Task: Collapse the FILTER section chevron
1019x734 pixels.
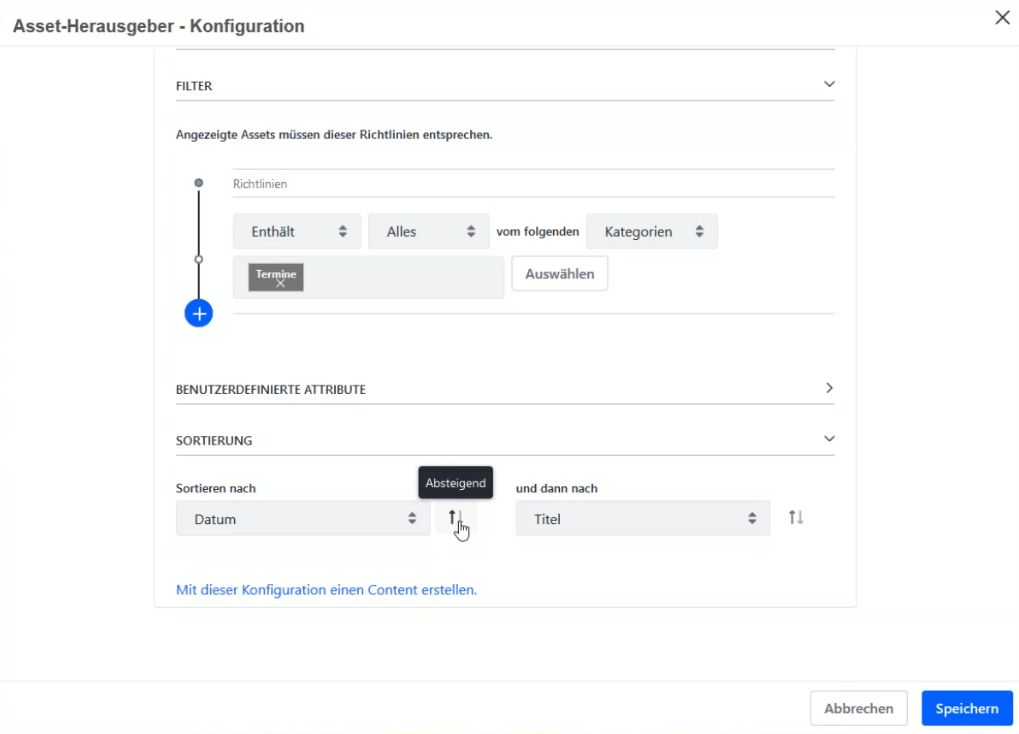Action: click(x=829, y=84)
